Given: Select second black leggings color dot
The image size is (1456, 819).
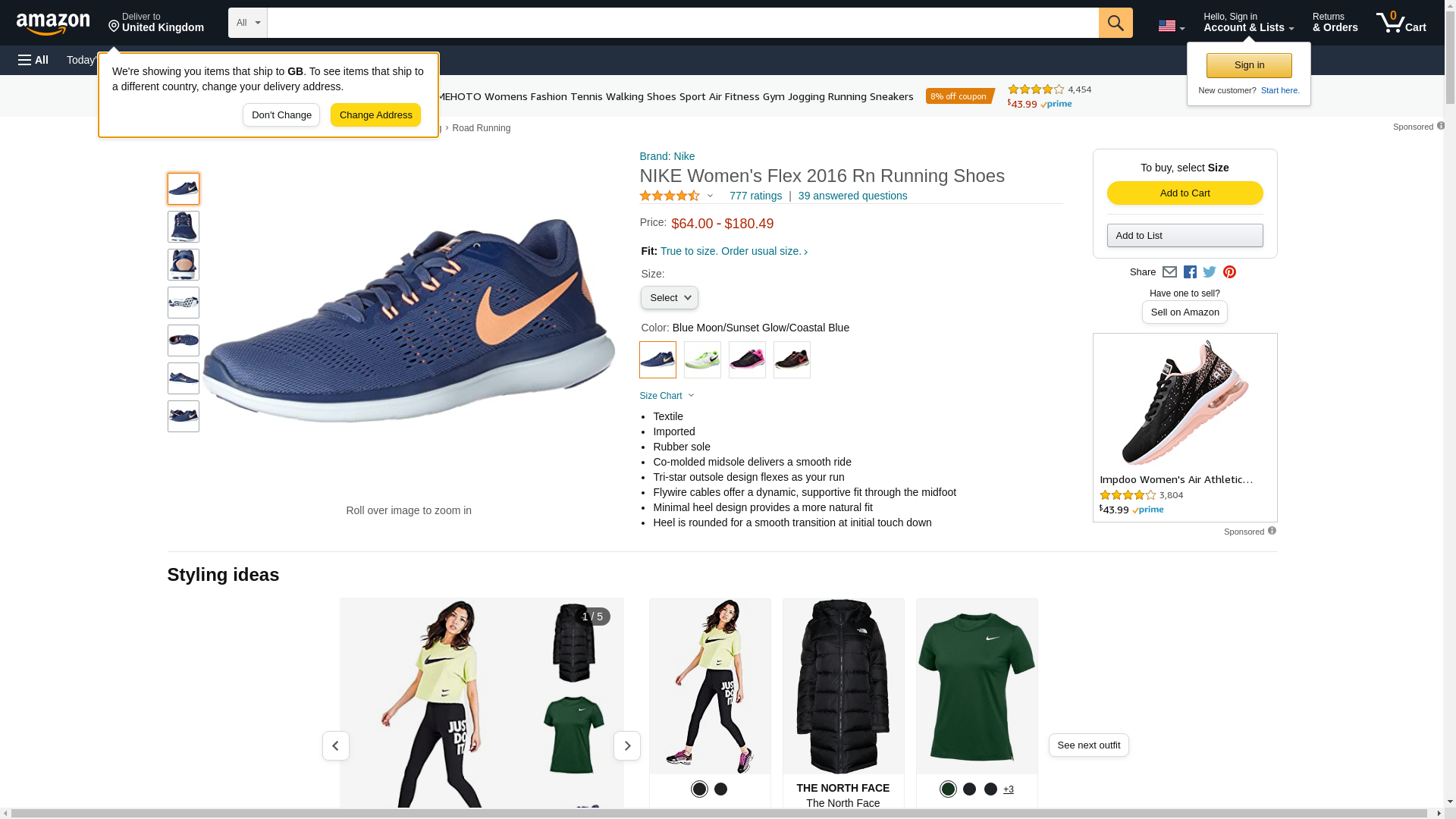Looking at the screenshot, I should [x=720, y=789].
